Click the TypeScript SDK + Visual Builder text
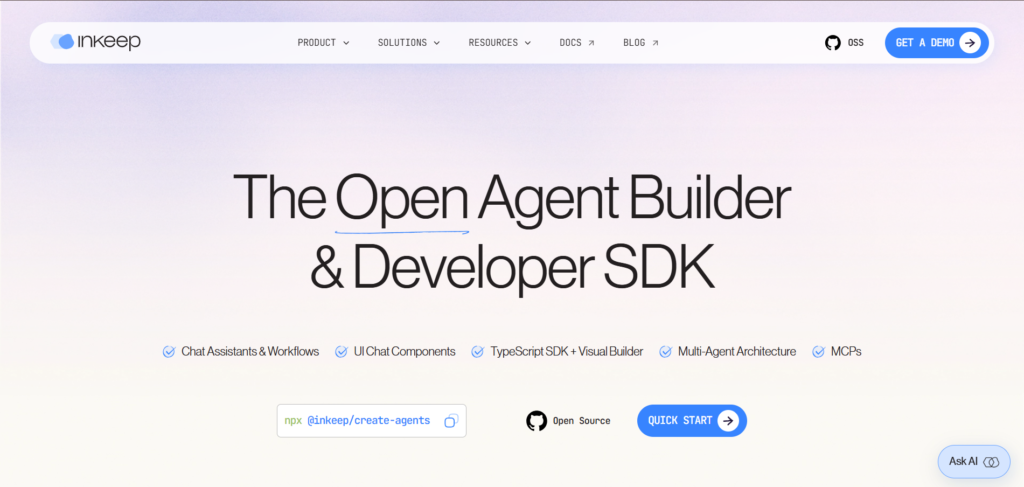The image size is (1024, 487). [567, 351]
